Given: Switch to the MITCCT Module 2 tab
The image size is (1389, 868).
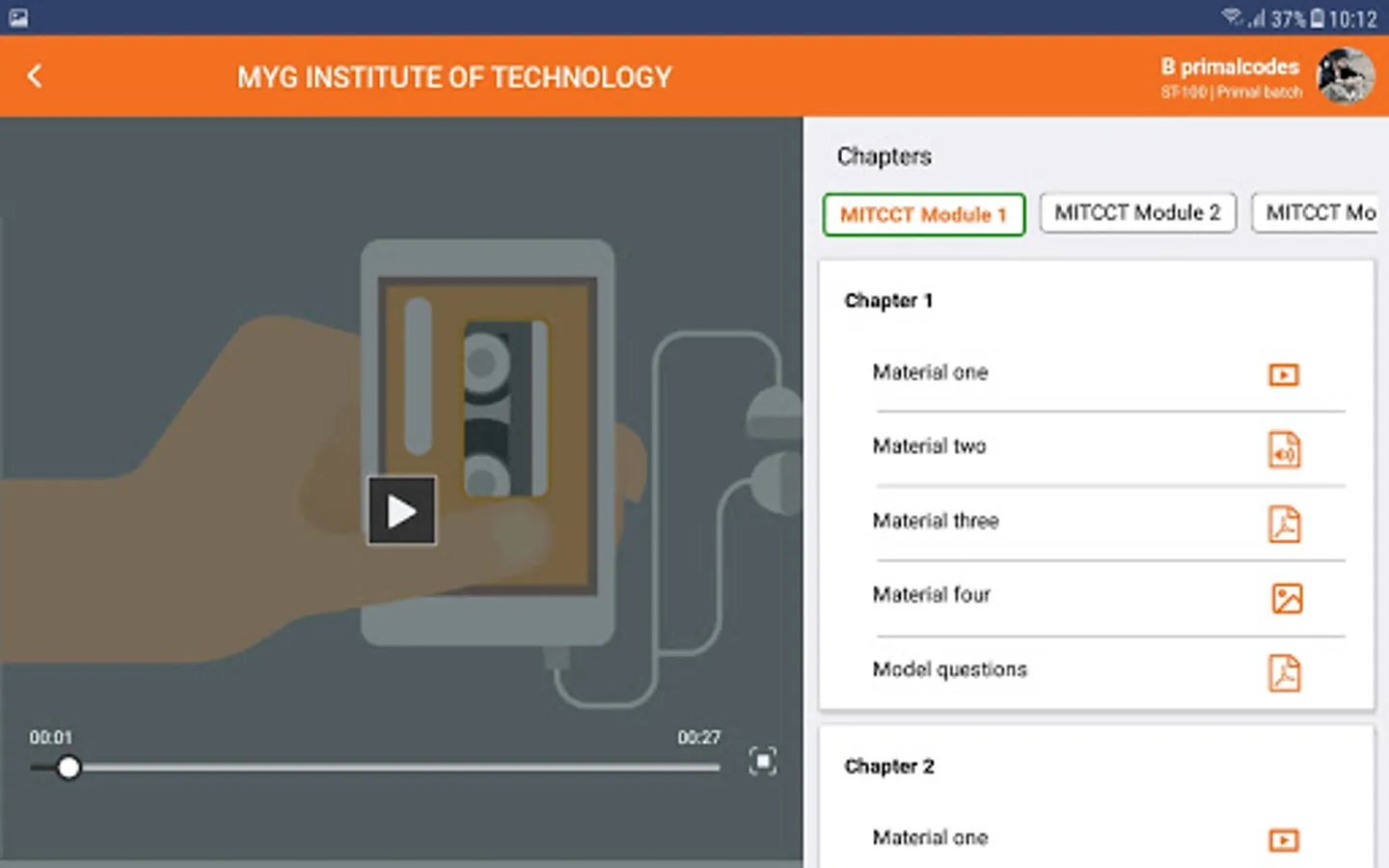Looking at the screenshot, I should (1137, 213).
